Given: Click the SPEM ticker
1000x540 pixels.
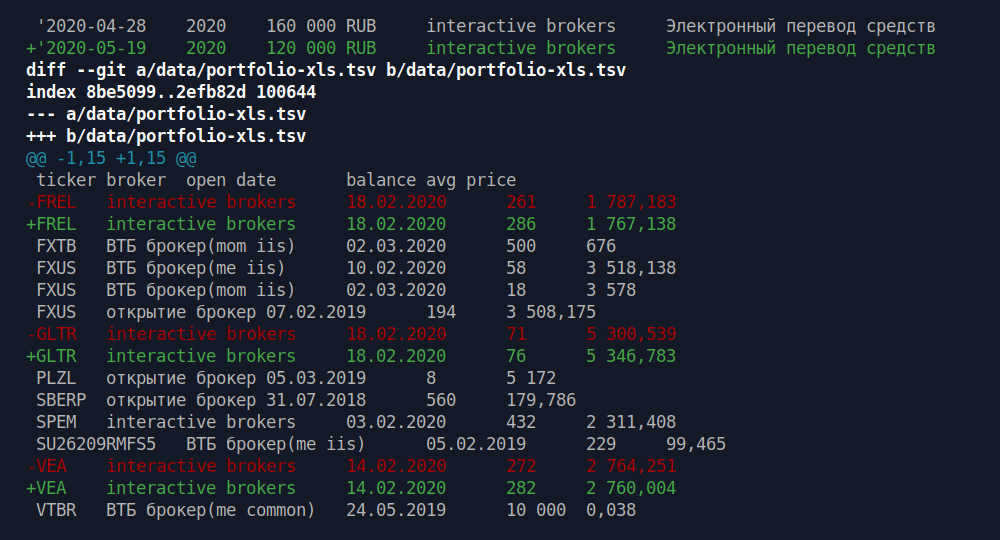Looking at the screenshot, I should [x=56, y=422].
